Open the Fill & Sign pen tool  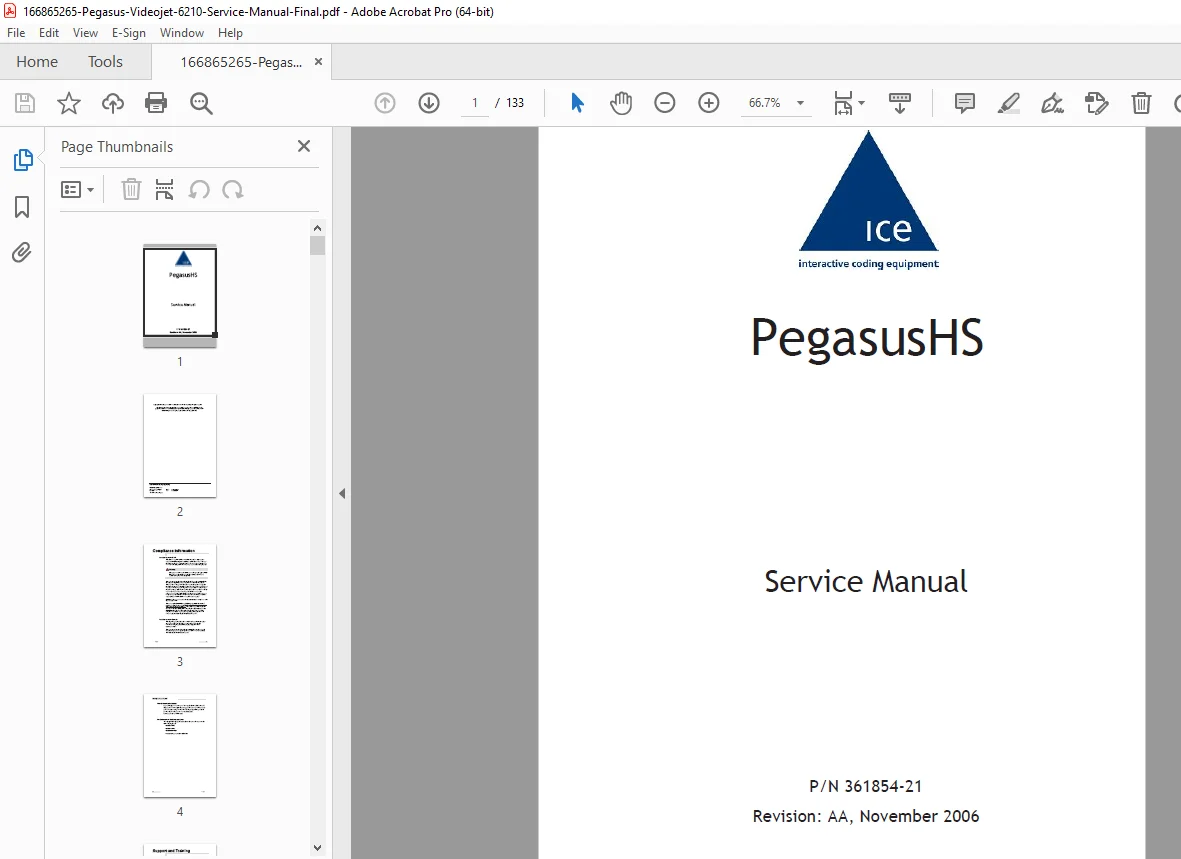tap(1052, 103)
